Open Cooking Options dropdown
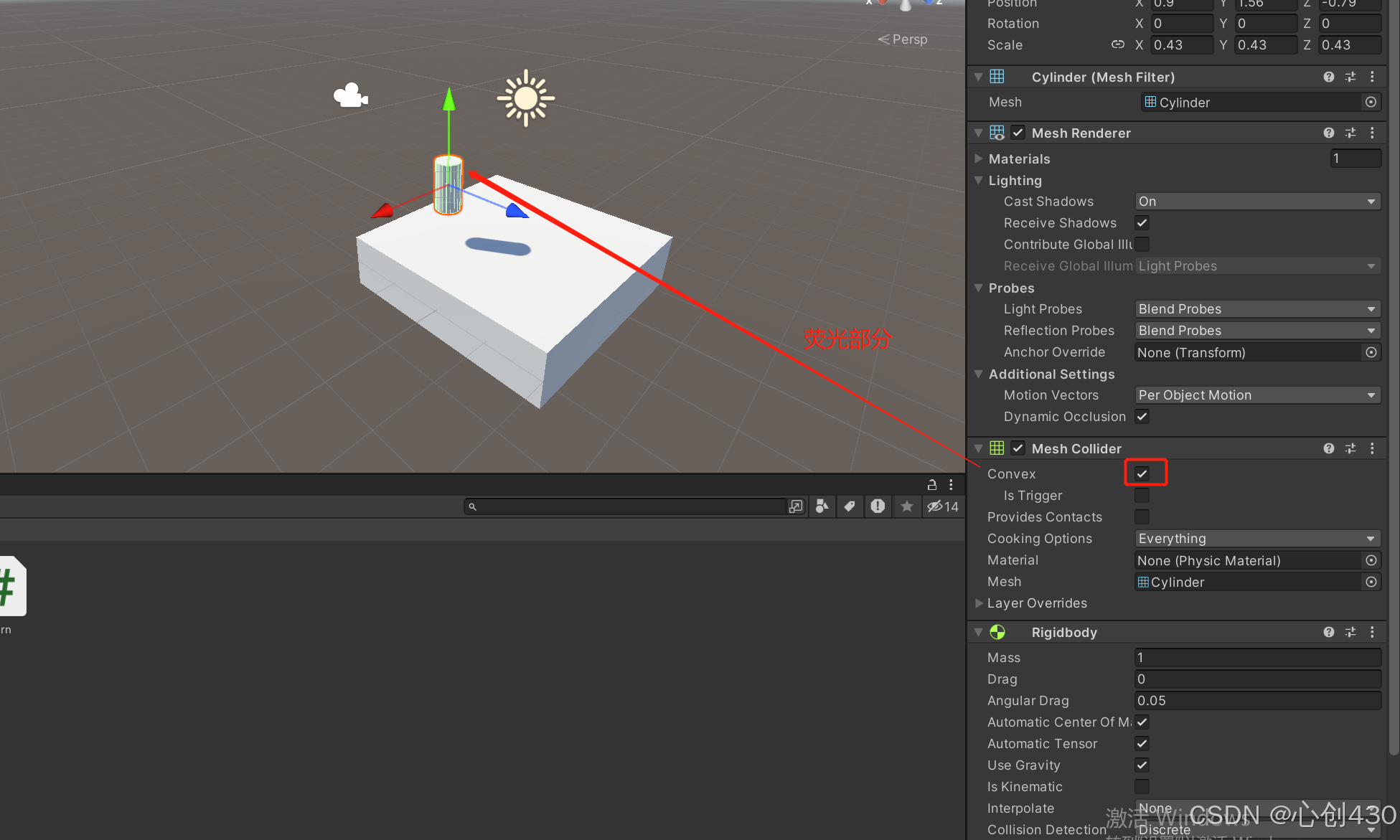 [1257, 539]
